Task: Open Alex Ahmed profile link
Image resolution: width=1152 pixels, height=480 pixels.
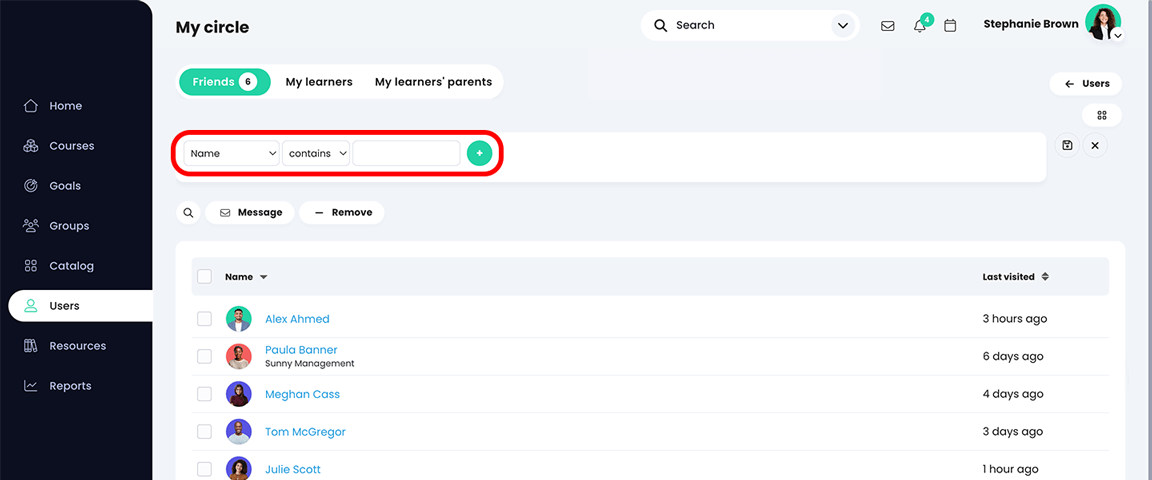Action: (x=297, y=319)
